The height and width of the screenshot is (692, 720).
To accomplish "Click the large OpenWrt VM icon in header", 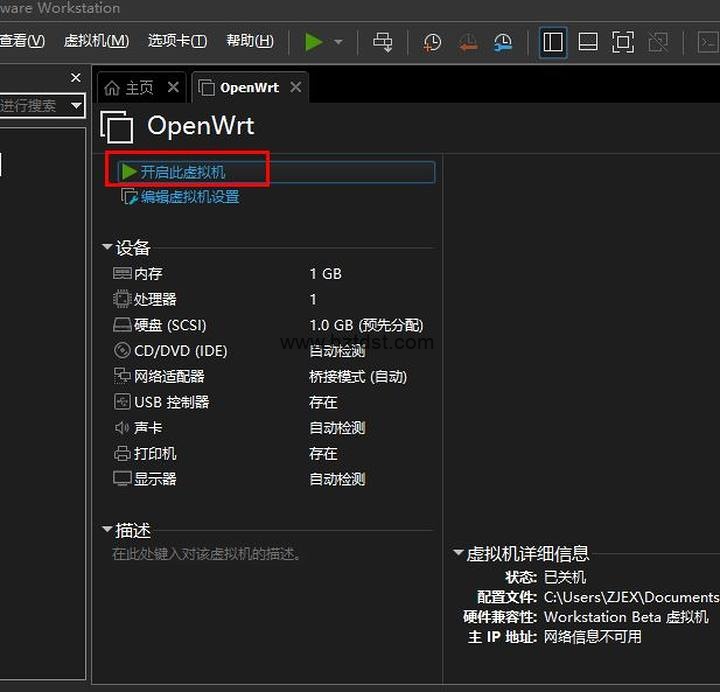I will click(x=117, y=127).
